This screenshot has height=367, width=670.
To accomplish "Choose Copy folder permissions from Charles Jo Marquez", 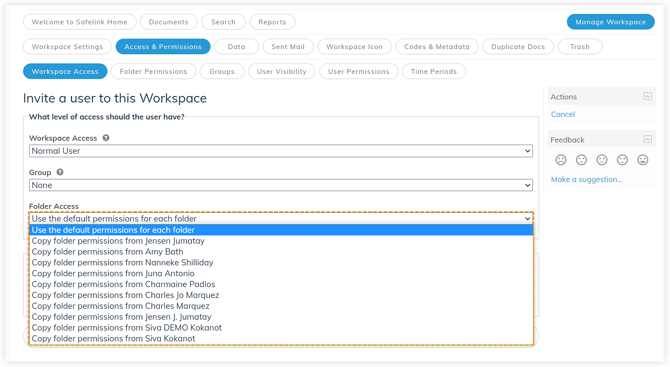I will 281,295.
